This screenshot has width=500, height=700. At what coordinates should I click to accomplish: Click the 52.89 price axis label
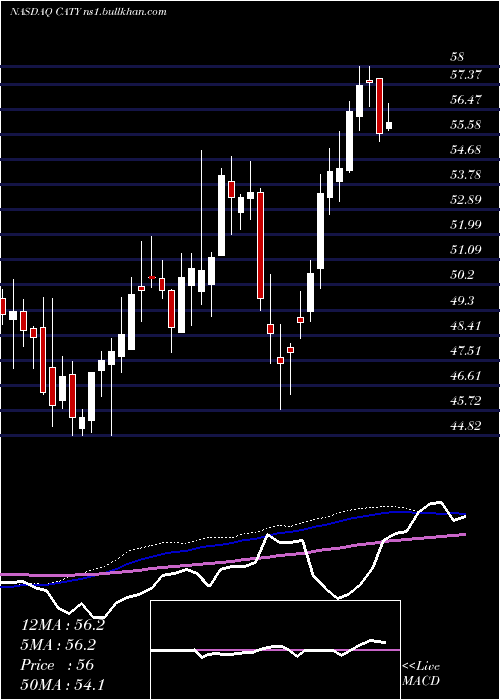click(466, 200)
